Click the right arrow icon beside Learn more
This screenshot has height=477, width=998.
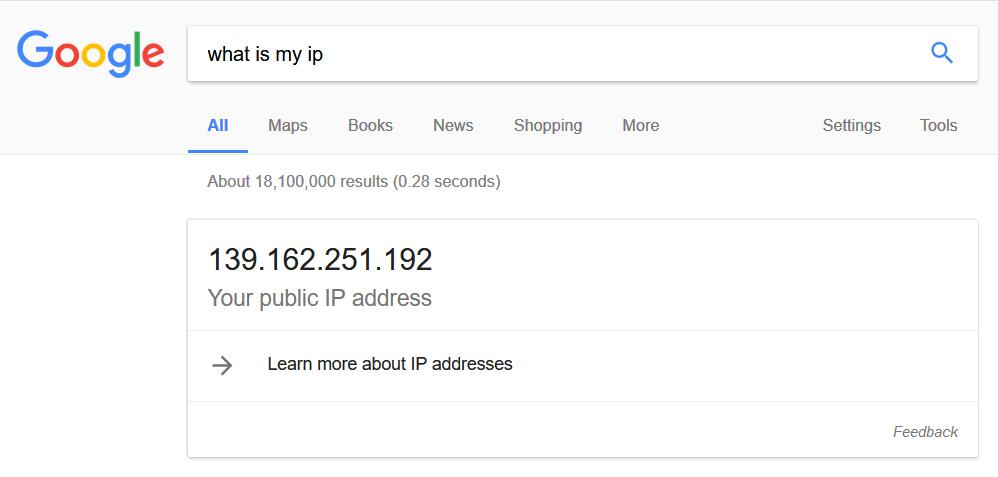222,366
